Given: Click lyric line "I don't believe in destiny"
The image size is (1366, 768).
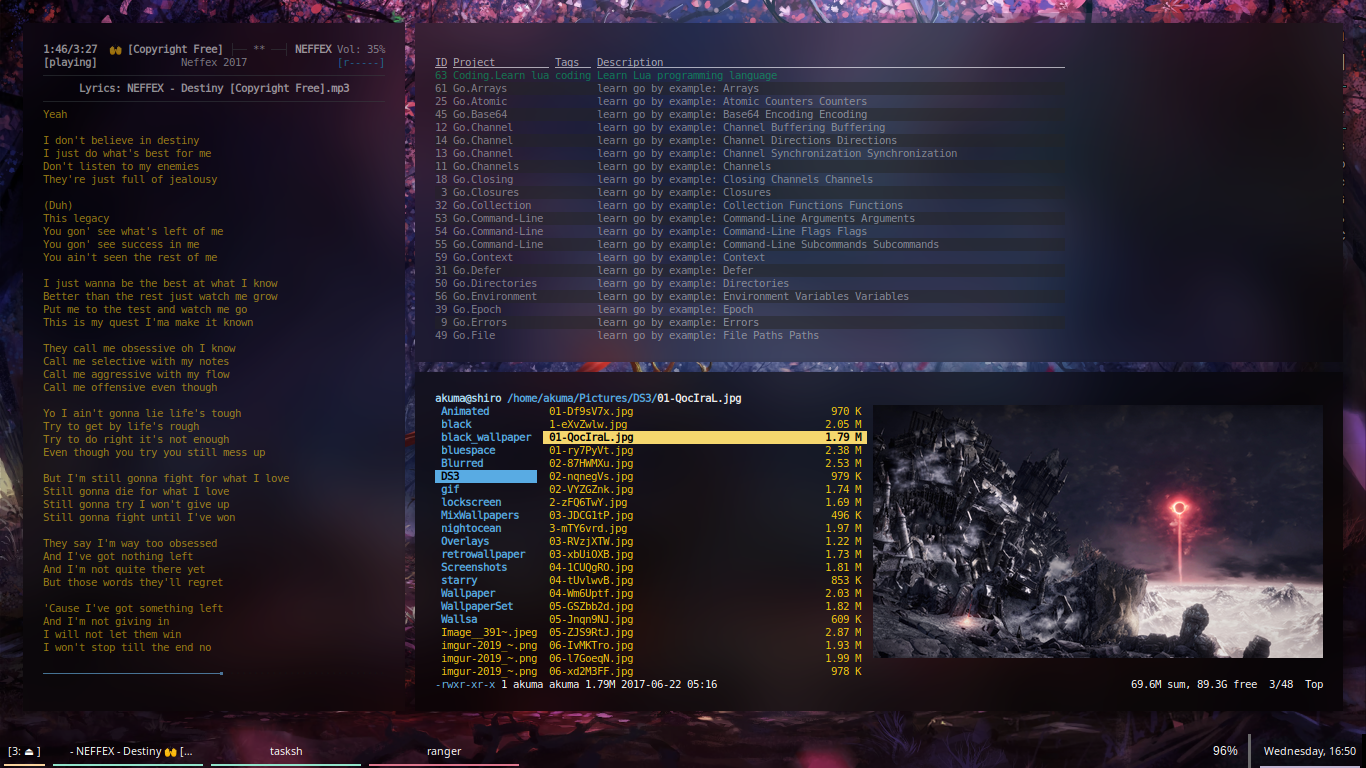Looking at the screenshot, I should pos(121,140).
